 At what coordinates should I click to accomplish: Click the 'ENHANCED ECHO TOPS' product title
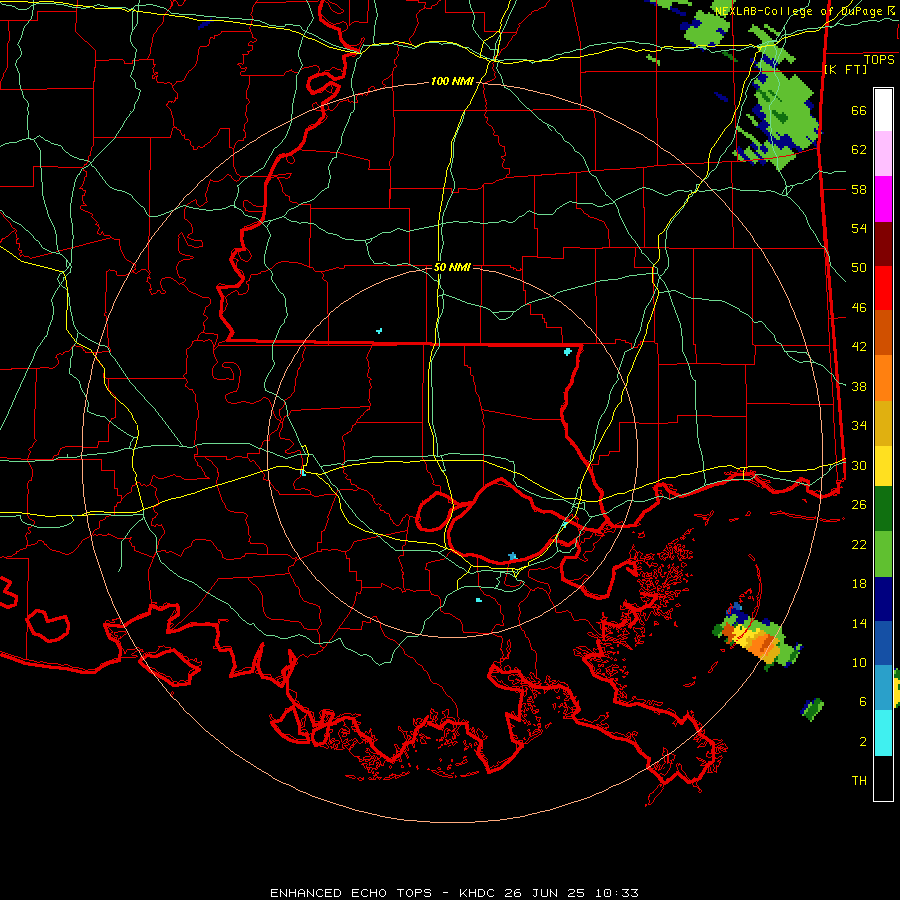click(x=351, y=893)
